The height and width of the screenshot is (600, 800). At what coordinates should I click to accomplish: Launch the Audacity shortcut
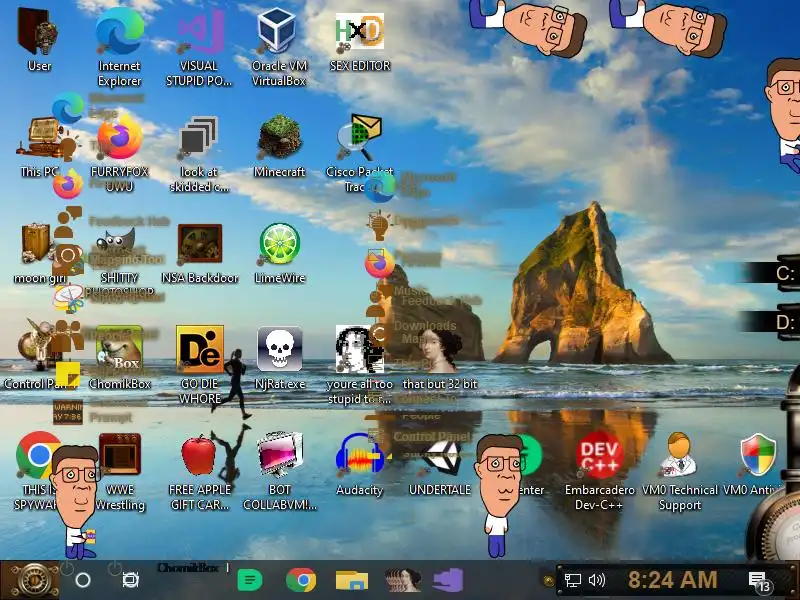(x=359, y=463)
